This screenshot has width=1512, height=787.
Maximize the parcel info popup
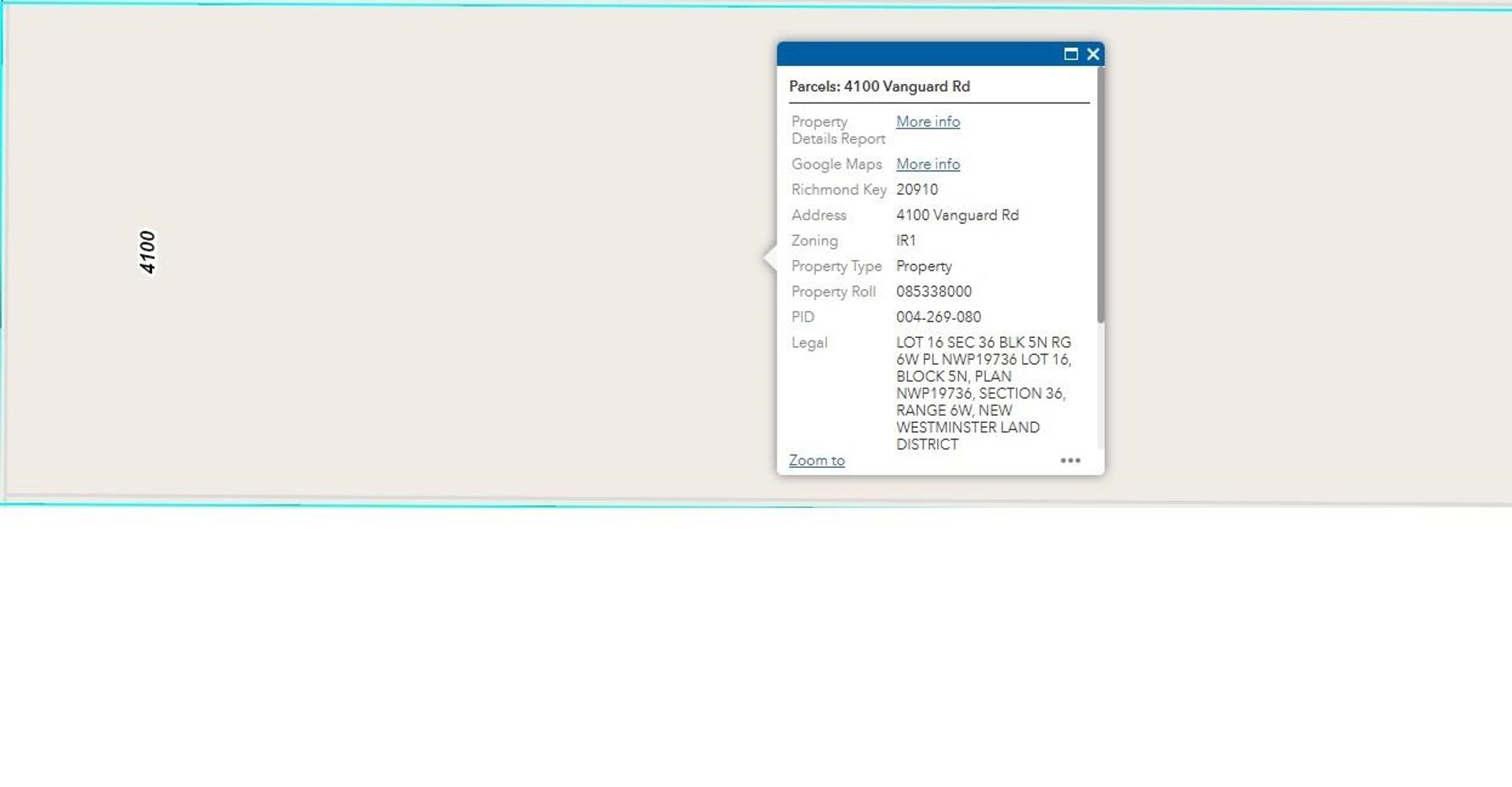tap(1070, 54)
